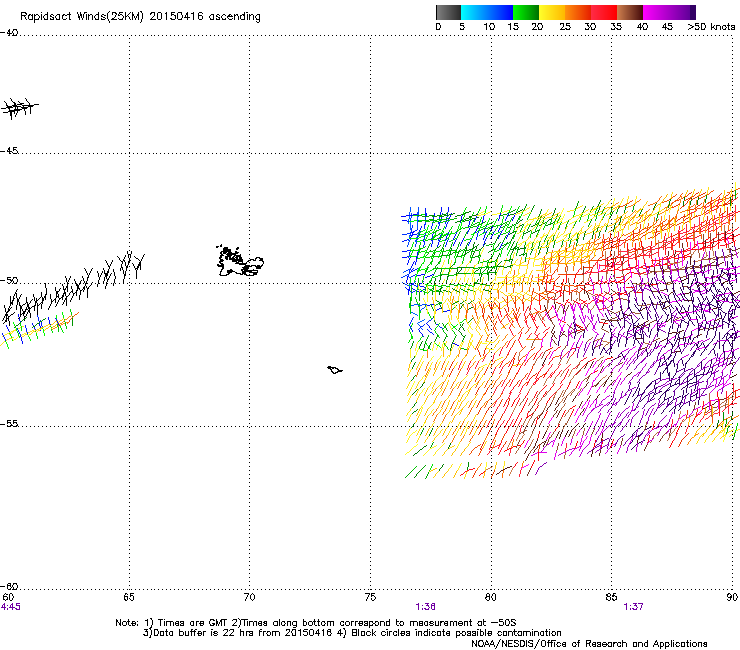Click the -40 latitude axis label
740x650 pixels.
(9, 33)
